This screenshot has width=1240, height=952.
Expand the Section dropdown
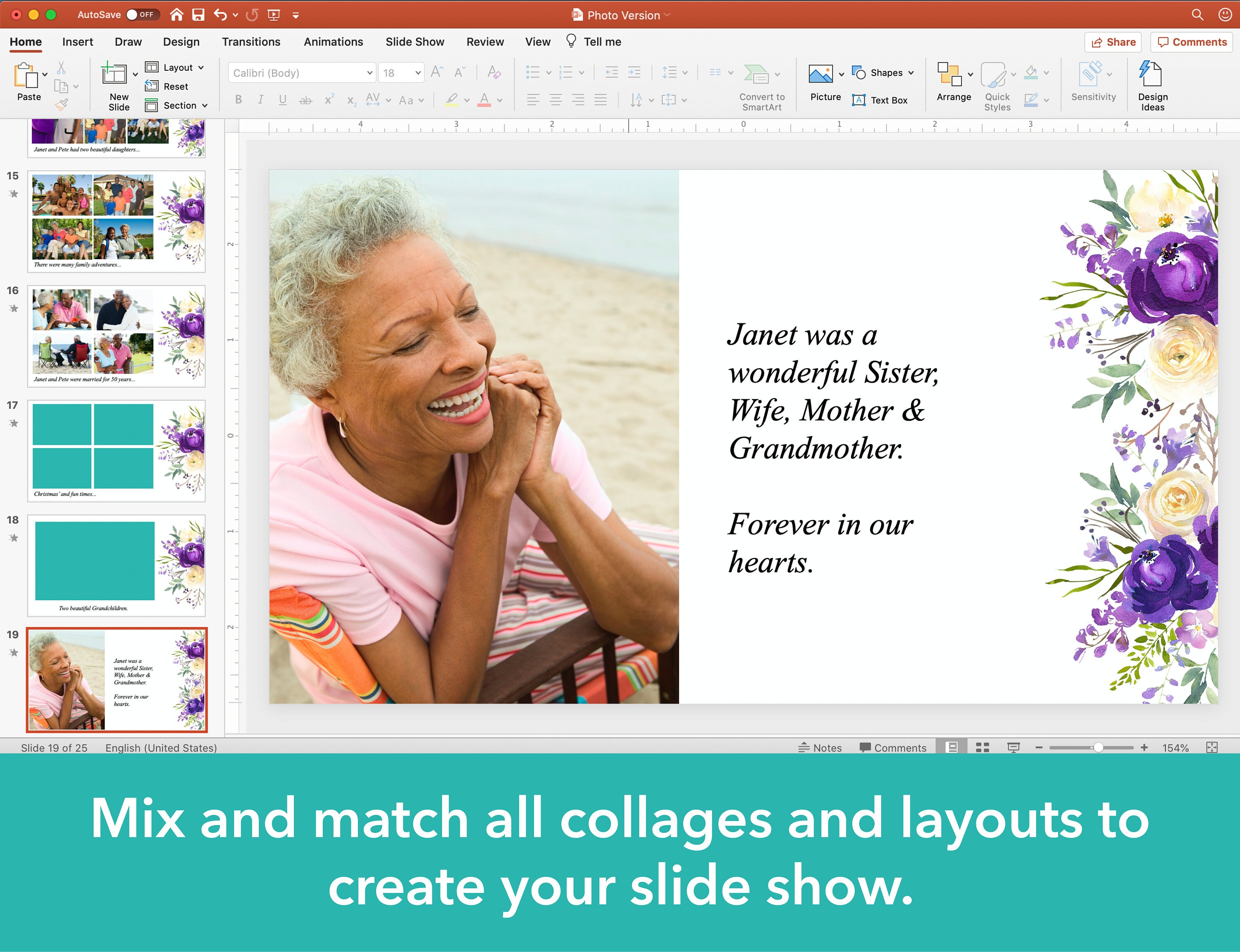coord(176,105)
